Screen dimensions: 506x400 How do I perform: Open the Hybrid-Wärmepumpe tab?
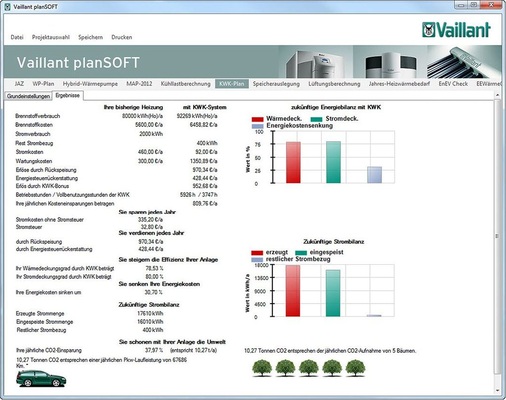pyautogui.click(x=90, y=84)
